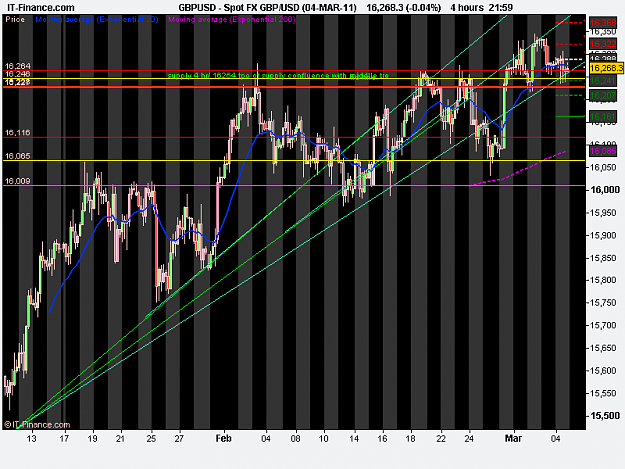Image resolution: width=625 pixels, height=469 pixels.
Task: Click the 15,600 price axis label
Action: [605, 371]
